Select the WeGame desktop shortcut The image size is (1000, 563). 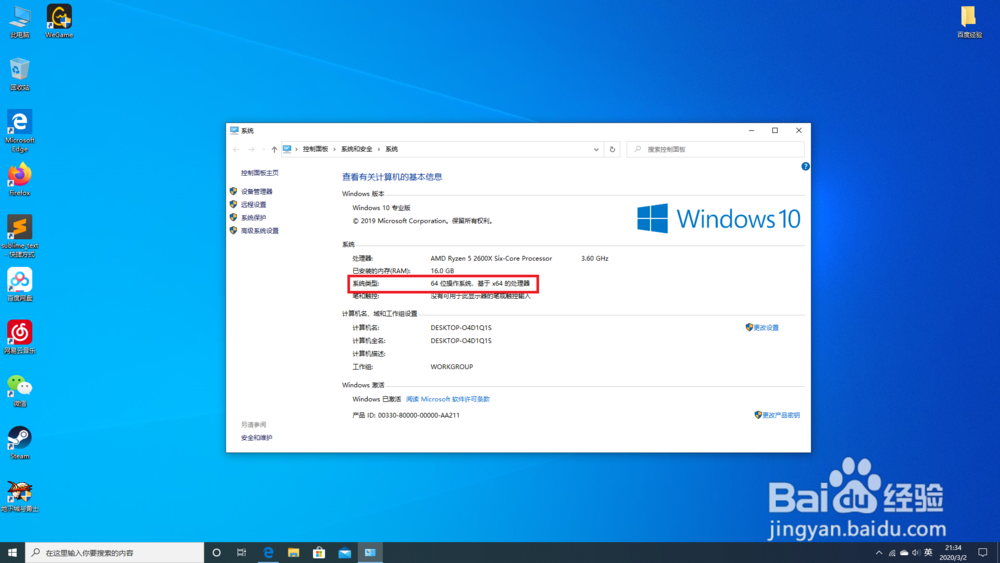pyautogui.click(x=59, y=21)
